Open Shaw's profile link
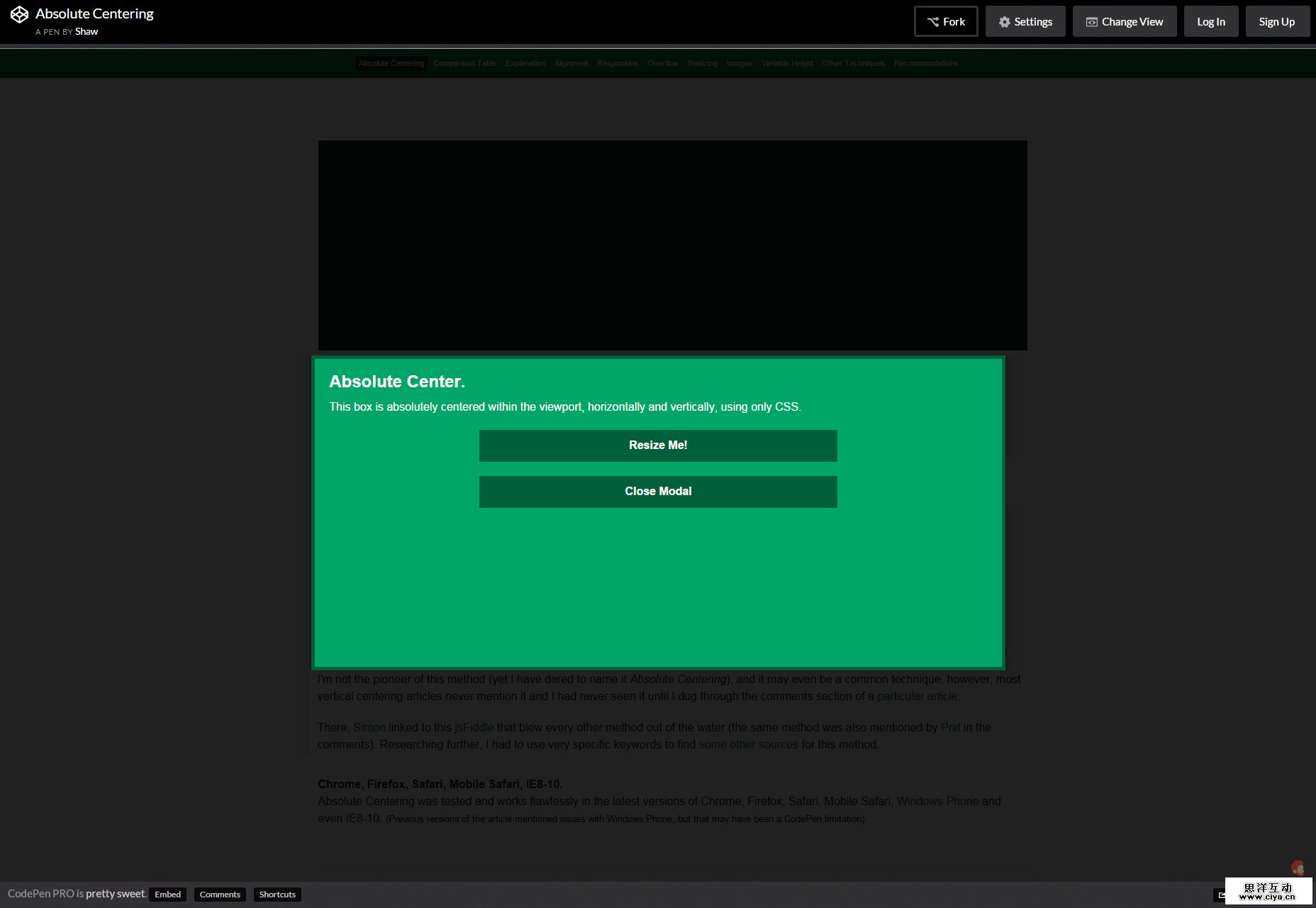 pyautogui.click(x=87, y=31)
